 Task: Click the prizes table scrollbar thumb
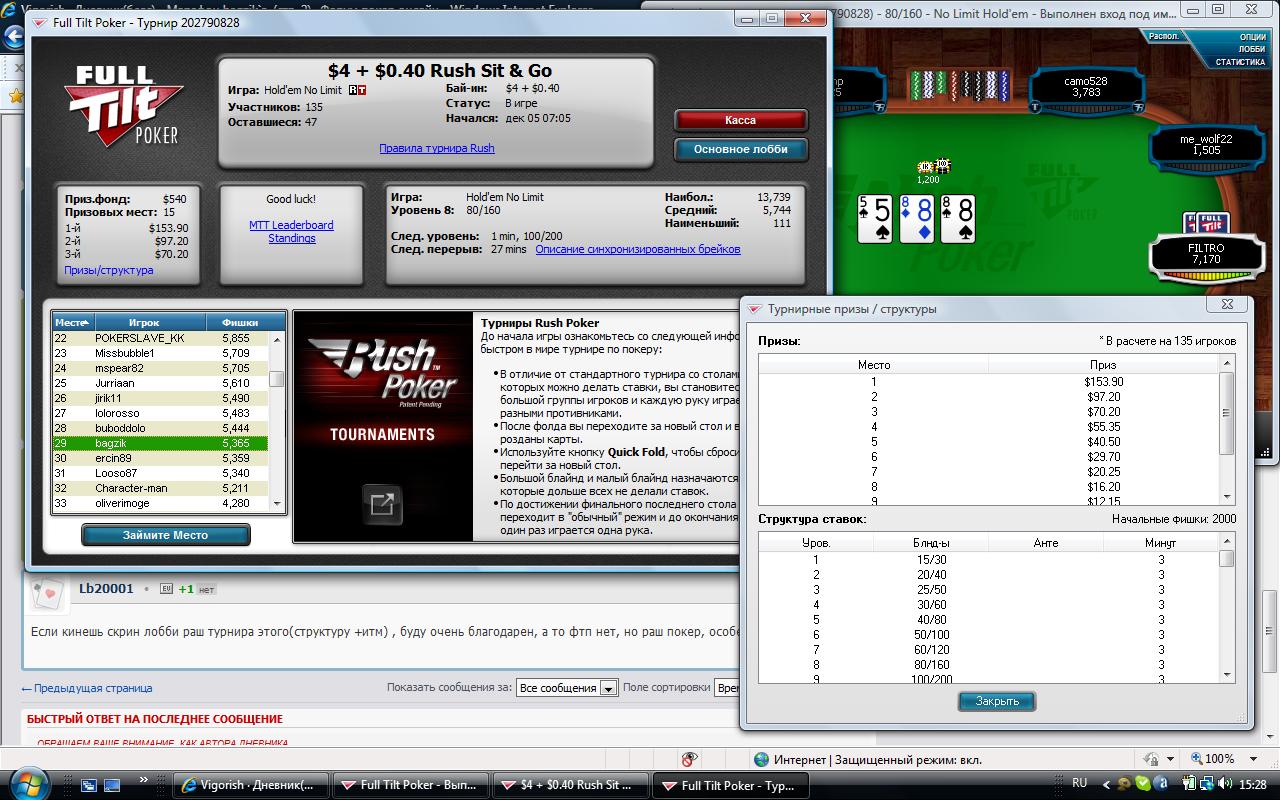point(1226,415)
